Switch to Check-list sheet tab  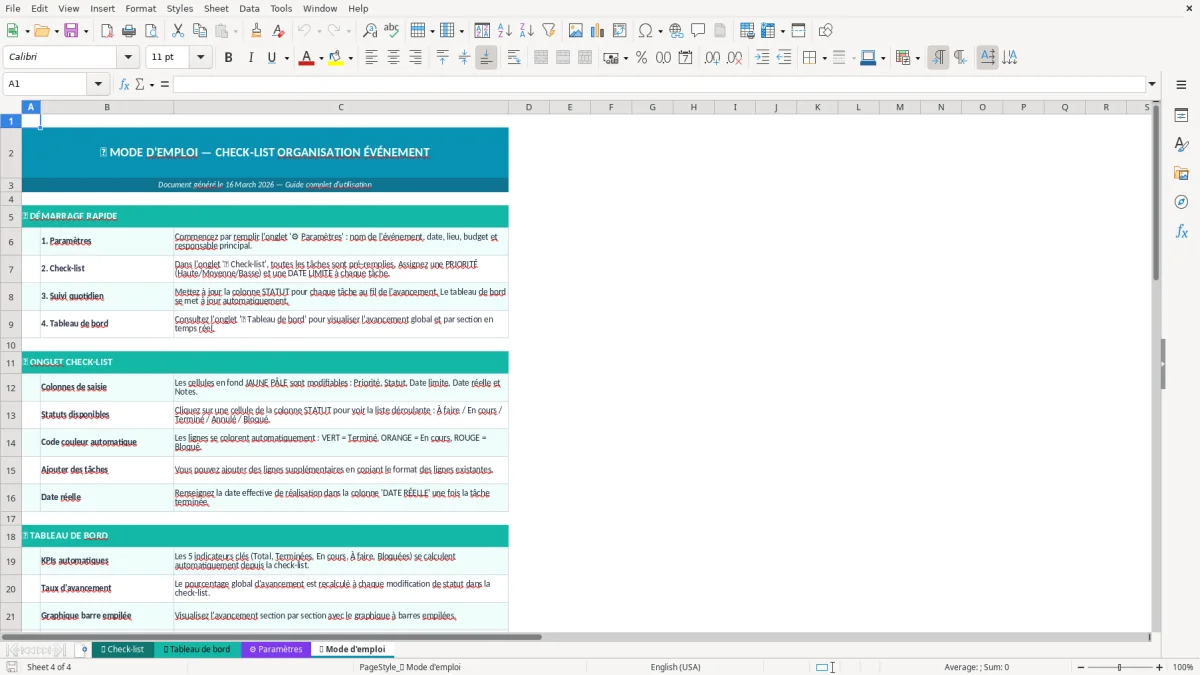pyautogui.click(x=123, y=649)
